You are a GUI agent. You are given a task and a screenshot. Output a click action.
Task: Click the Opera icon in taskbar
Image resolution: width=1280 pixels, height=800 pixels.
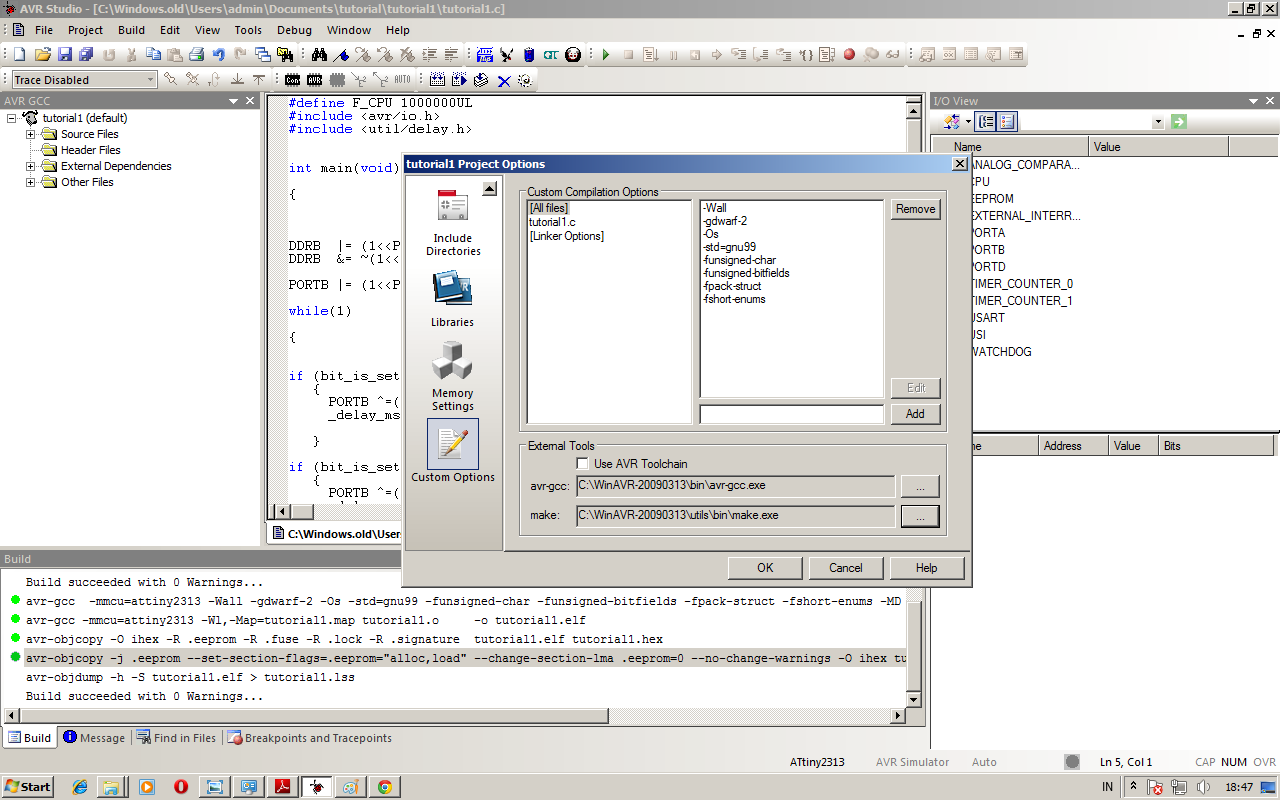click(x=180, y=787)
